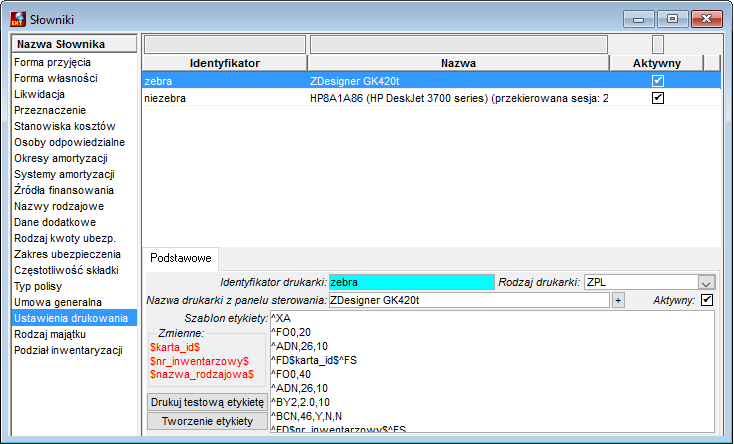Click Drukuj testową etykietę button

pyautogui.click(x=207, y=402)
